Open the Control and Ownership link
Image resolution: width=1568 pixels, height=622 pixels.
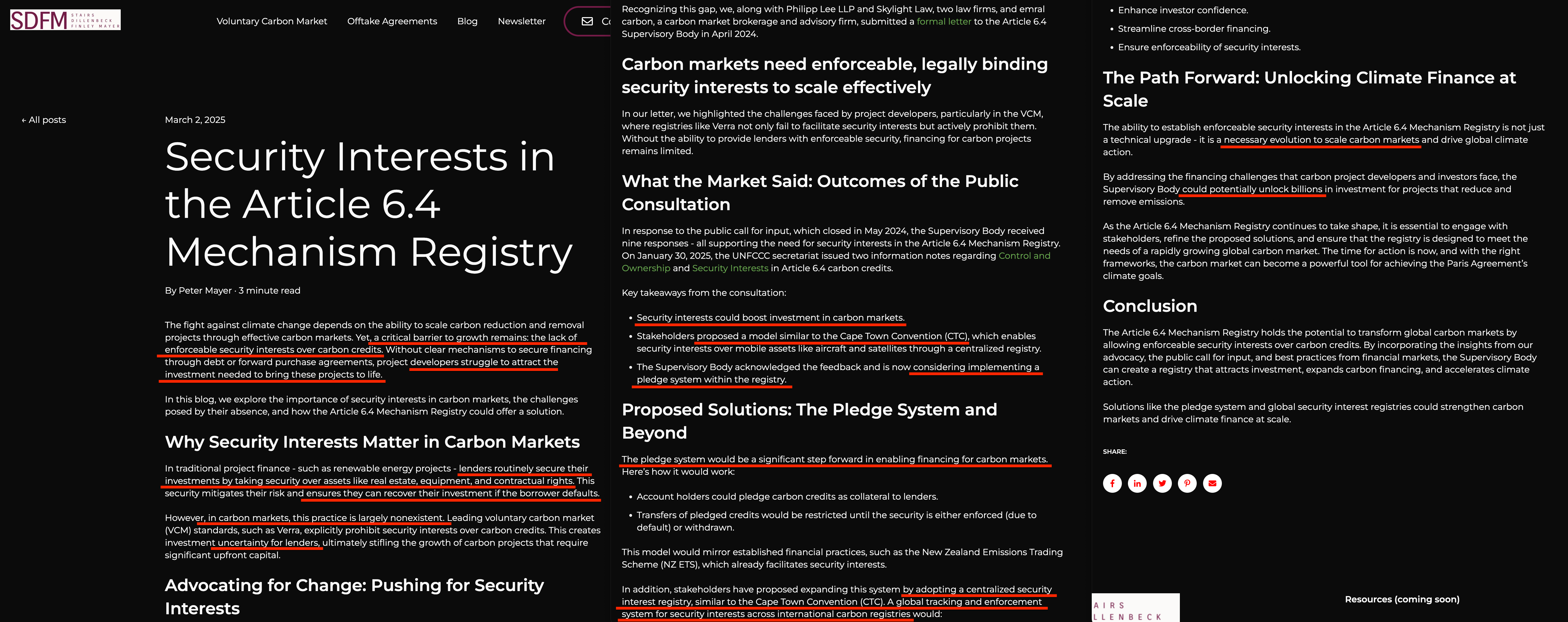click(1024, 255)
